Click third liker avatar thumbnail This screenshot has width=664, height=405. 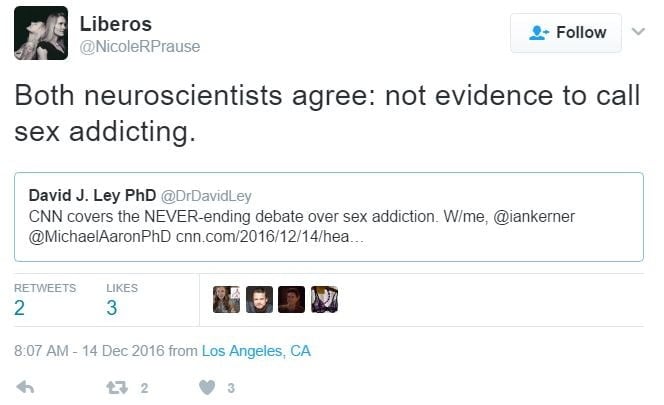click(x=292, y=299)
